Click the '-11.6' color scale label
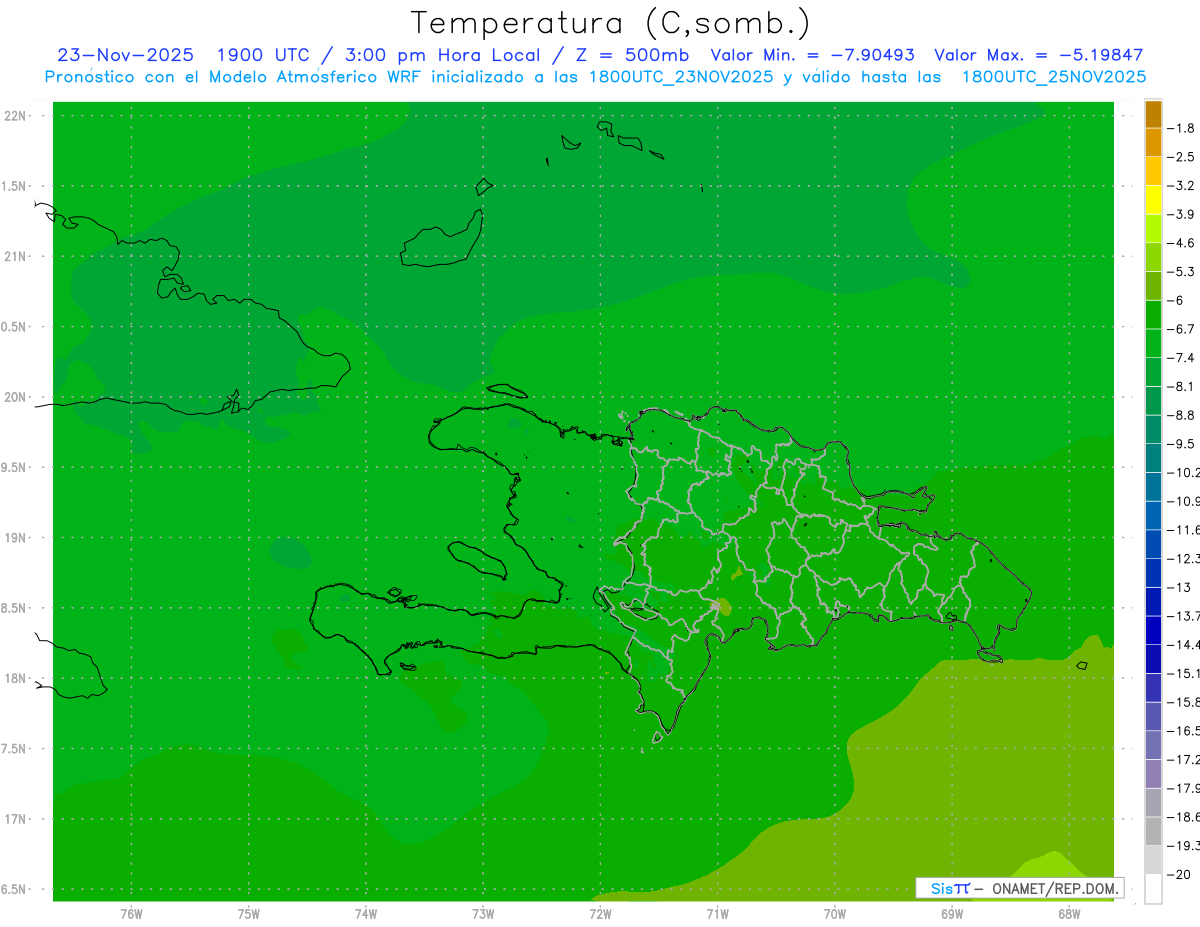This screenshot has height=927, width=1200. 1183,530
